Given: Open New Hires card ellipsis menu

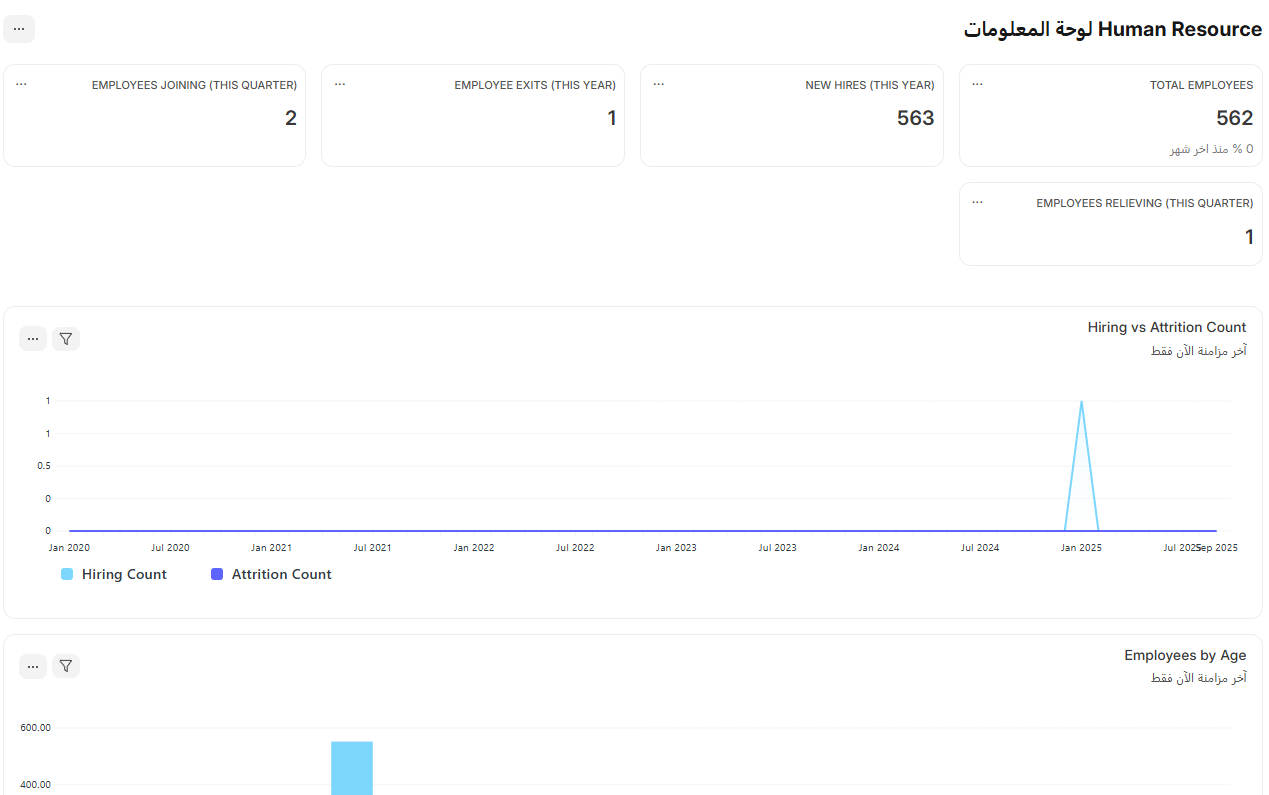Looking at the screenshot, I should pyautogui.click(x=659, y=85).
